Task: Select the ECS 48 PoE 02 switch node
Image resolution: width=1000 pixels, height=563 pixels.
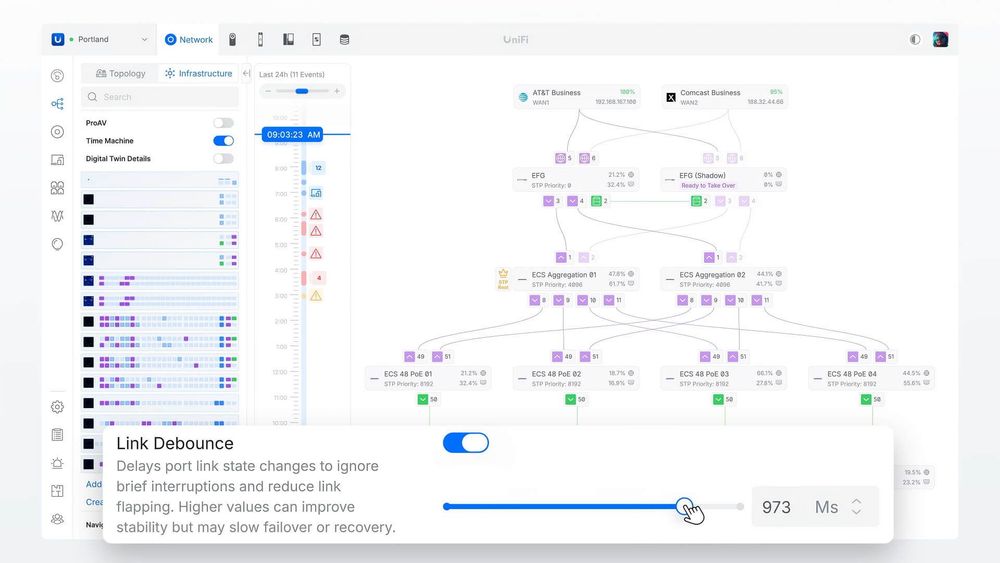Action: coord(577,378)
